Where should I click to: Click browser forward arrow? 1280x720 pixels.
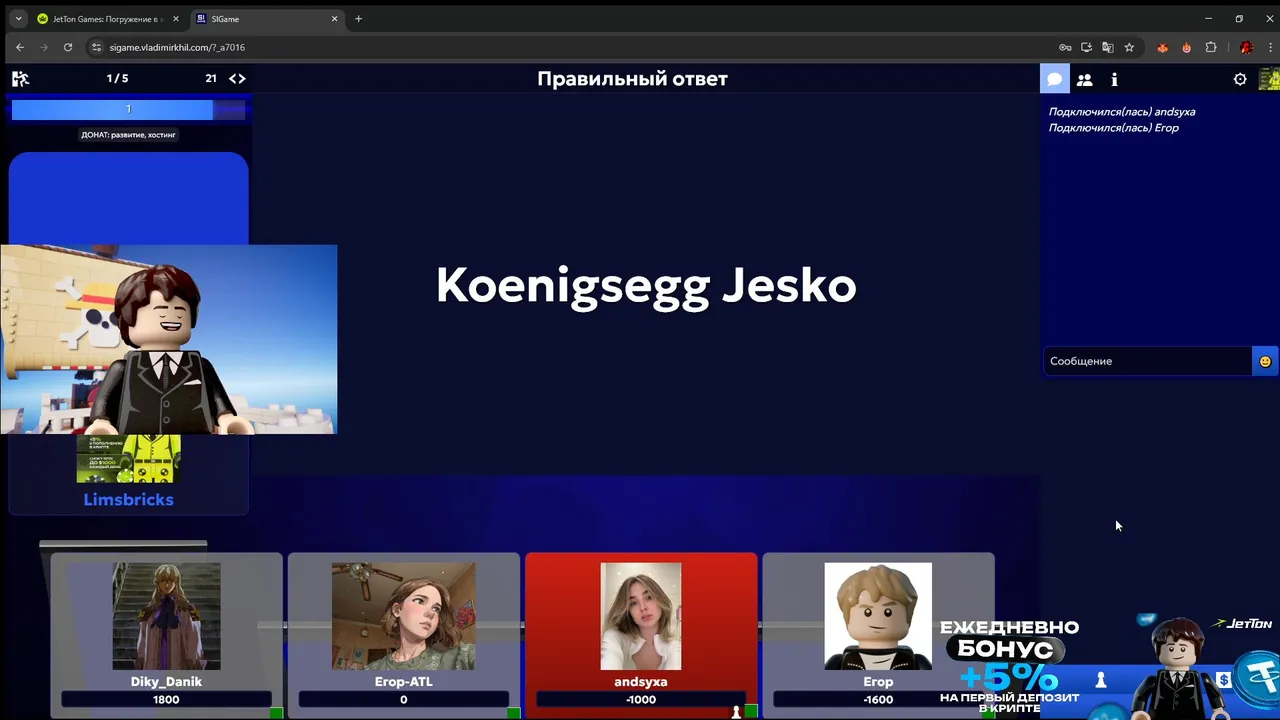coord(44,47)
